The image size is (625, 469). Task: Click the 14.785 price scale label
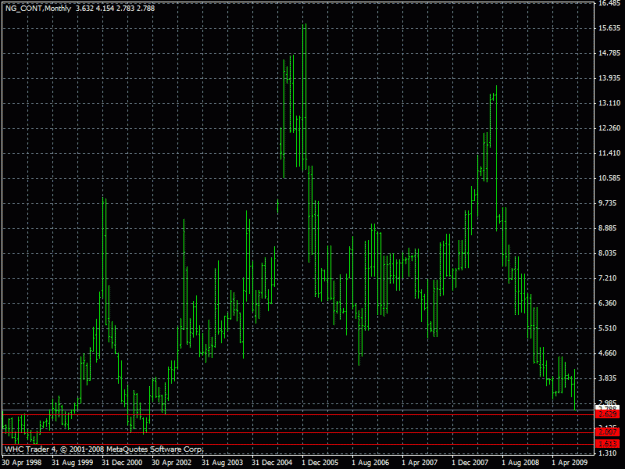pos(609,53)
